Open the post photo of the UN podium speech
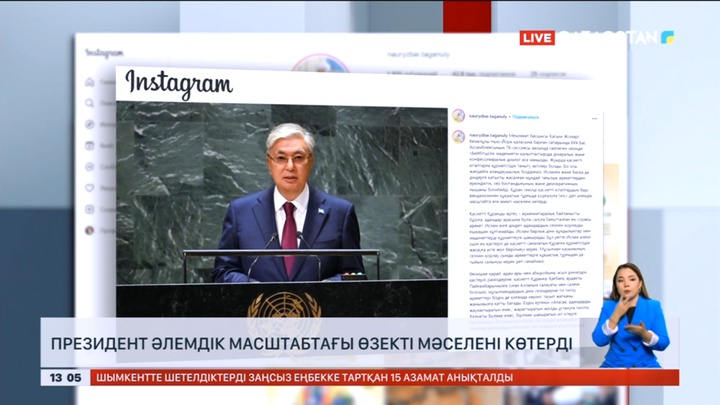Viewport: 720px width, 405px height. click(x=281, y=209)
